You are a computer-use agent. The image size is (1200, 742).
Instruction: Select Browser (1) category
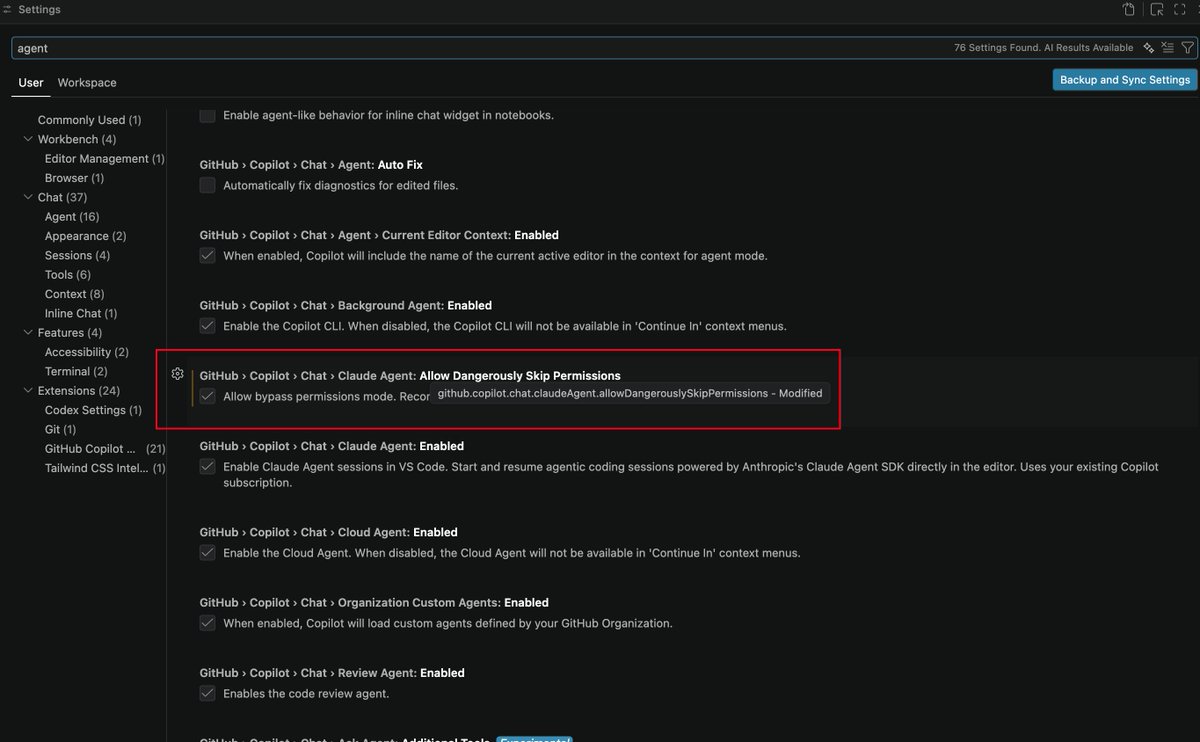point(74,178)
